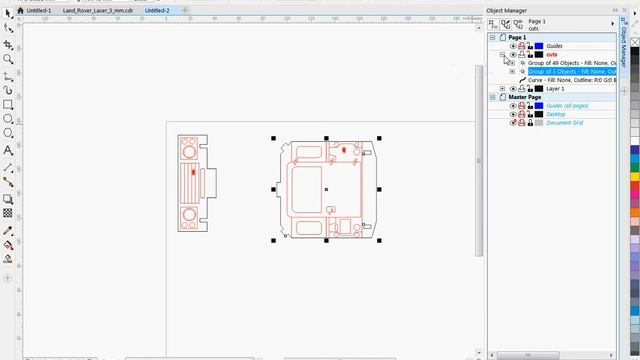The width and height of the screenshot is (640, 360).
Task: Hide the Guides layer using its eye icon
Action: (513, 46)
